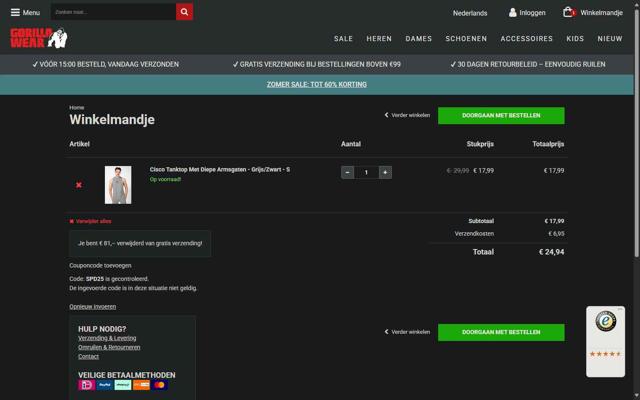The image size is (640, 400).
Task: Click the Home breadcrumb link
Action: (77, 108)
